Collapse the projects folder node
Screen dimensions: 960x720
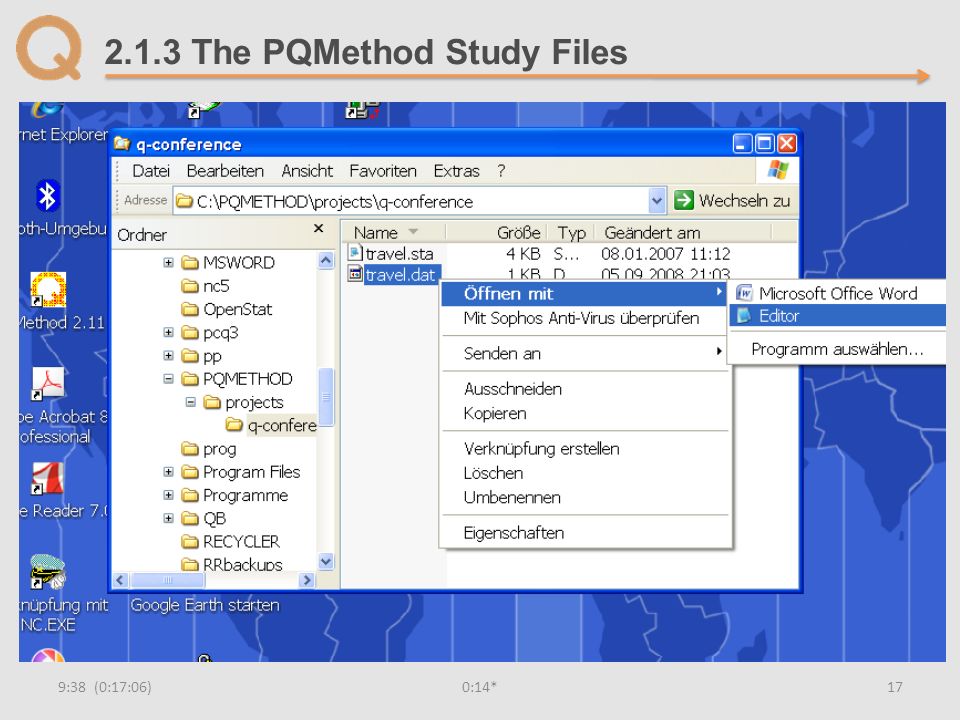click(x=190, y=402)
